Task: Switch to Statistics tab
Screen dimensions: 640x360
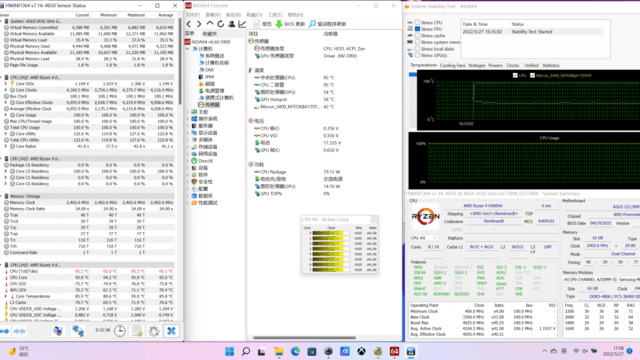Action: point(551,65)
